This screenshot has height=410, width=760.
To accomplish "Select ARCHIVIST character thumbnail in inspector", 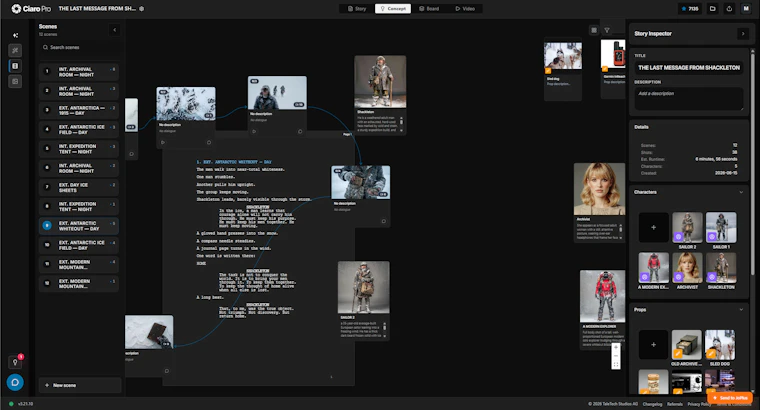I will pos(687,268).
